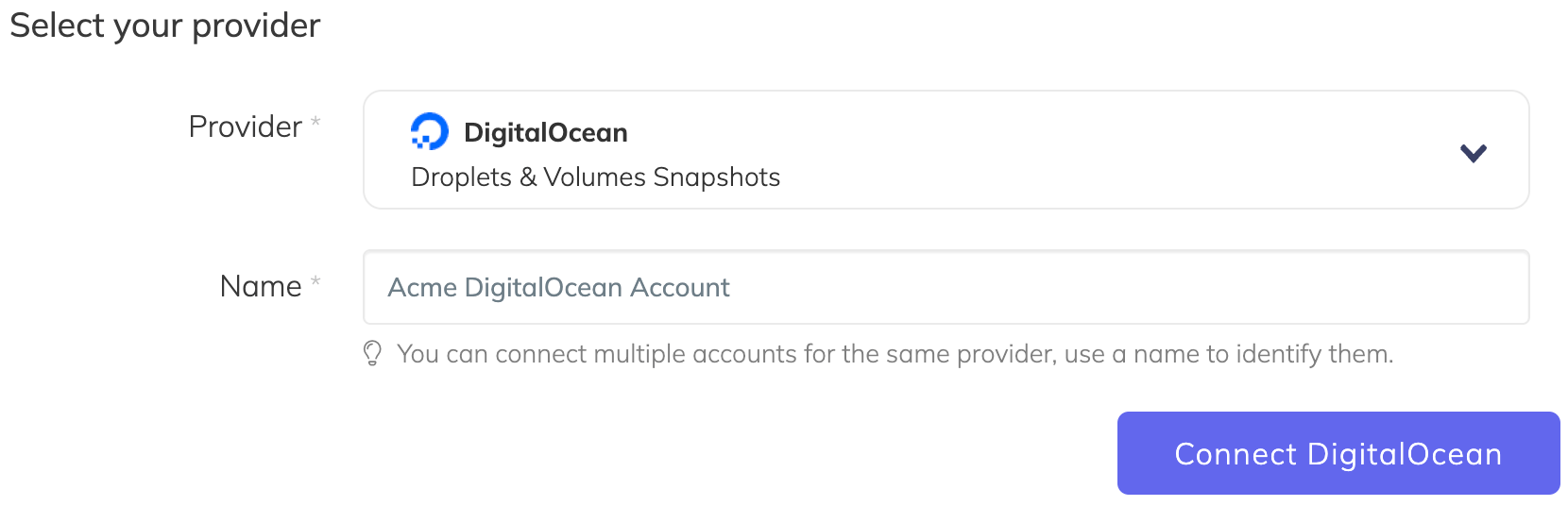Click the DigitalOcean logo icon
The height and width of the screenshot is (506, 1568).
(x=430, y=132)
